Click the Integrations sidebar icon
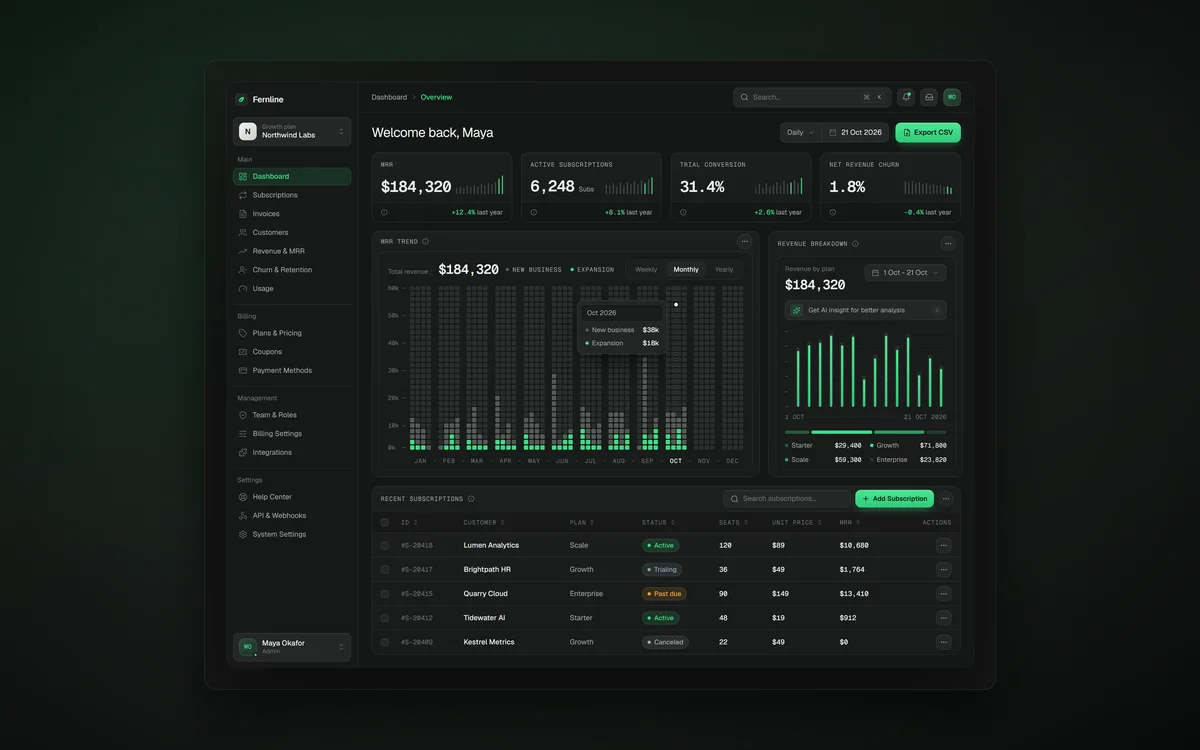1200x750 pixels. pos(243,452)
